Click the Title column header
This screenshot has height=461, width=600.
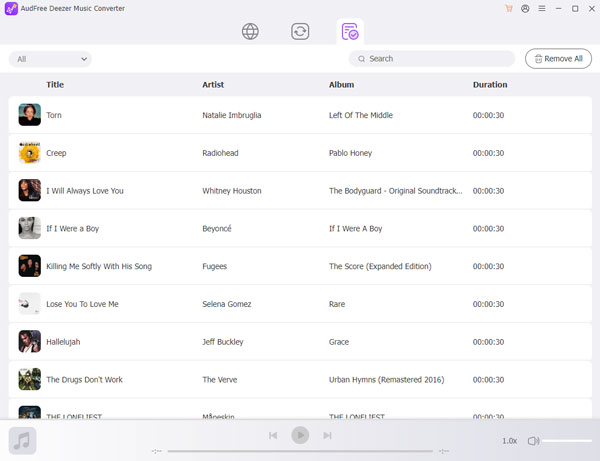pos(55,85)
